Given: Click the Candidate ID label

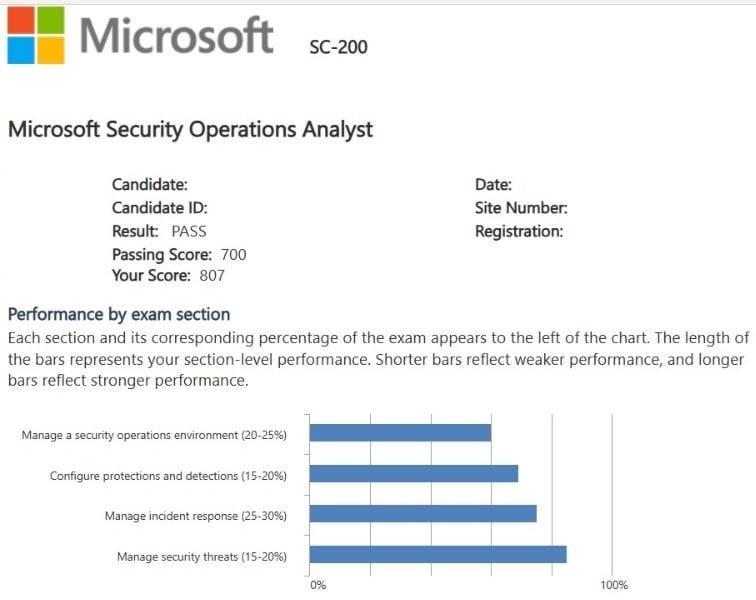Looking at the screenshot, I should [x=160, y=208].
